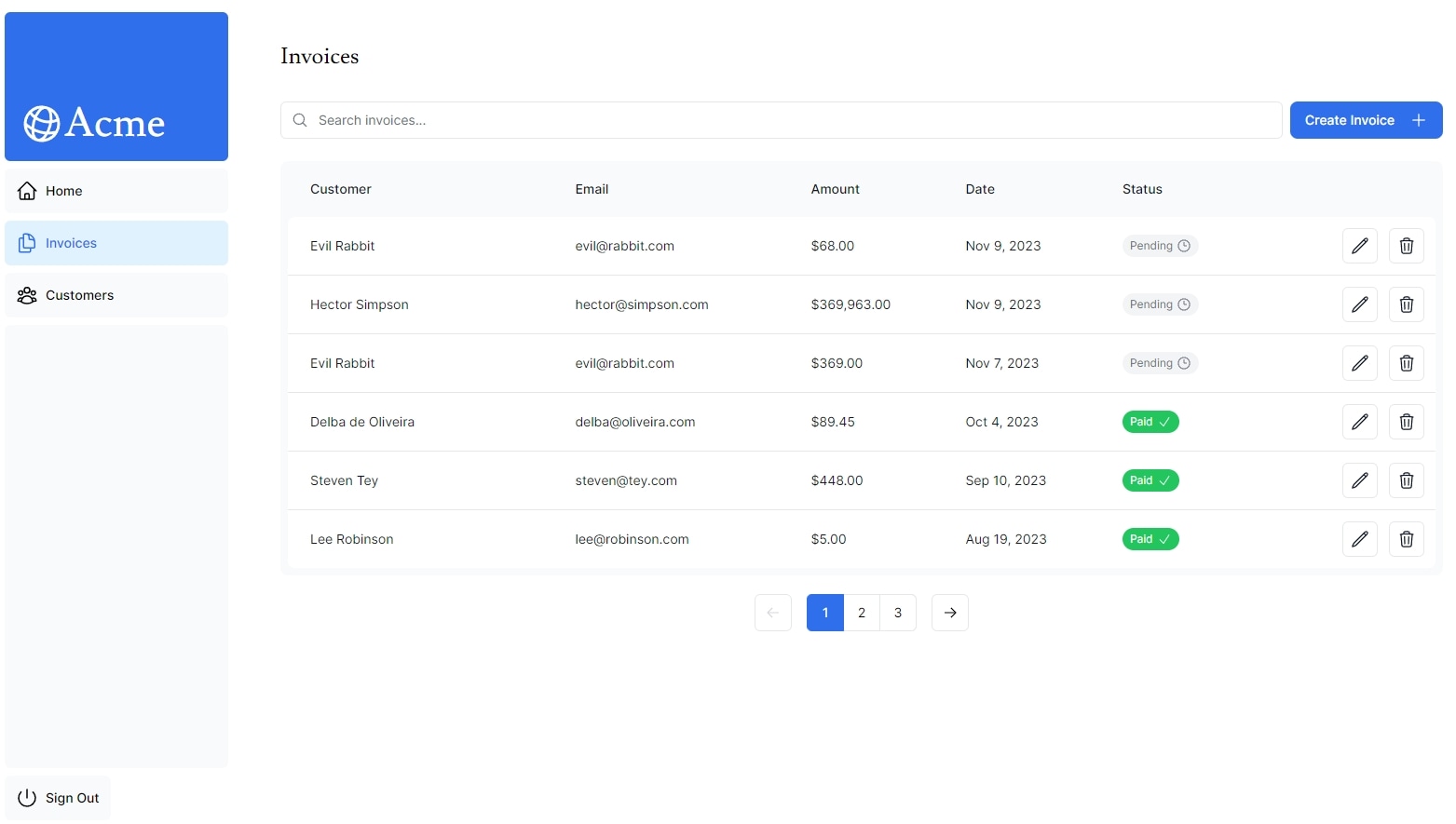
Task: Click the Email column header
Action: [x=592, y=189]
